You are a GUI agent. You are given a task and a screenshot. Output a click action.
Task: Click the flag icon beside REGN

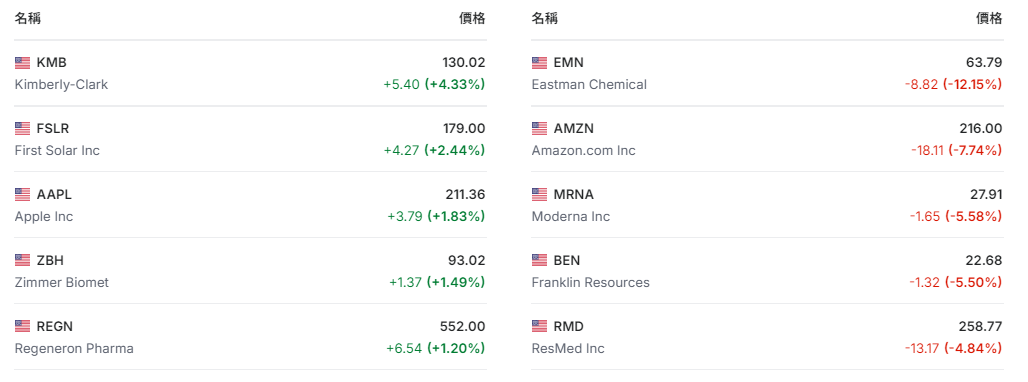point(22,326)
